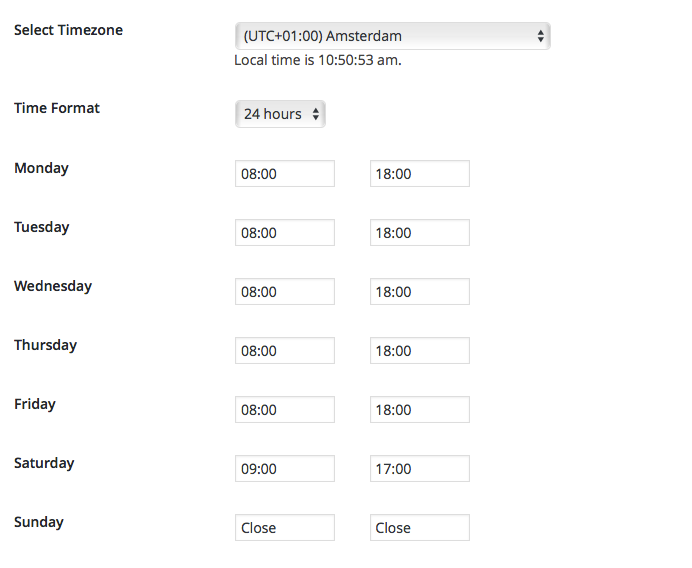Click Monday closing time field
The width and height of the screenshot is (692, 568).
click(419, 174)
